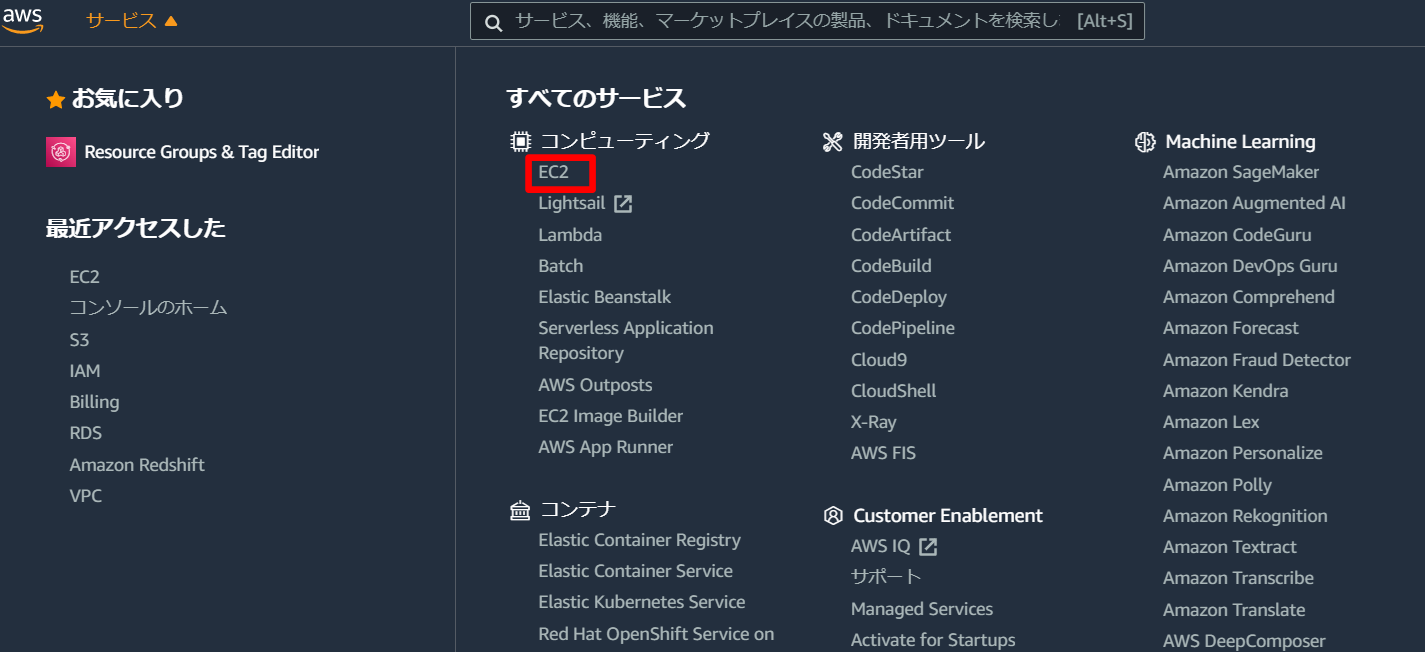The image size is (1425, 652).
Task: Open EC2 under コンピューティング
Action: pos(553,172)
